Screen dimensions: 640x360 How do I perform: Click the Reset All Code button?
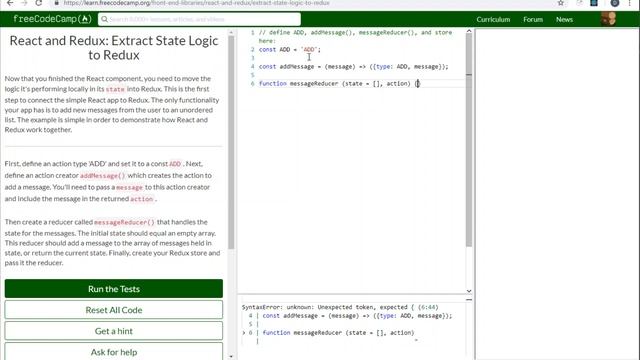(114, 310)
